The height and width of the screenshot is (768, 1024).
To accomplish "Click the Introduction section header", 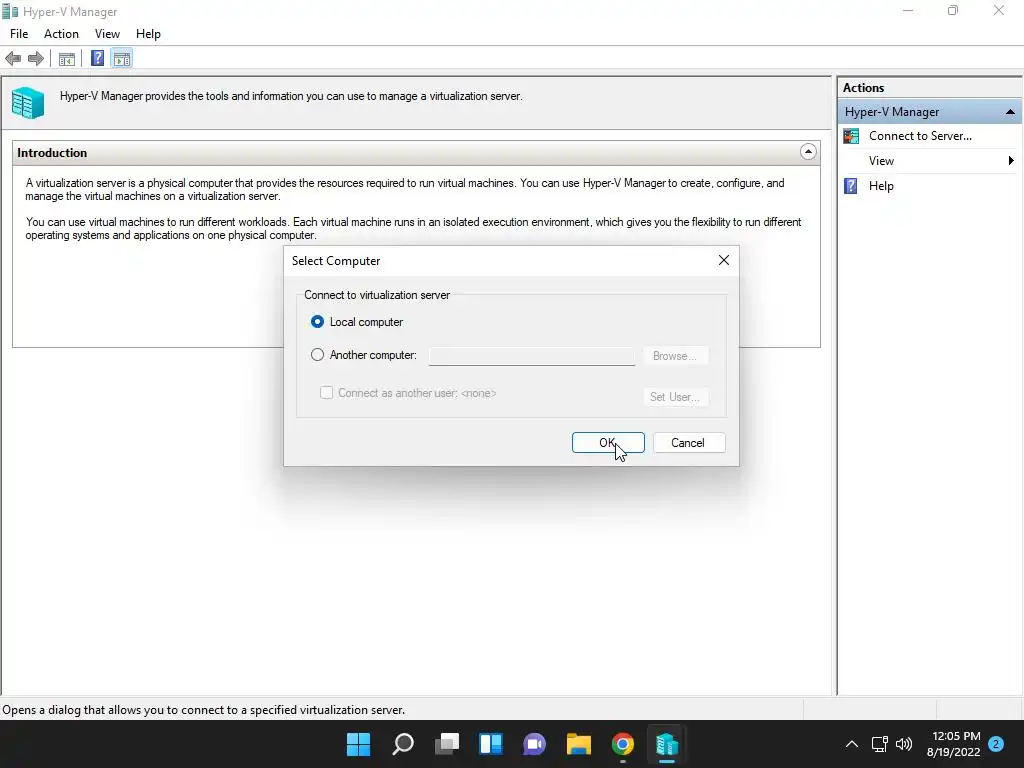I will (416, 153).
